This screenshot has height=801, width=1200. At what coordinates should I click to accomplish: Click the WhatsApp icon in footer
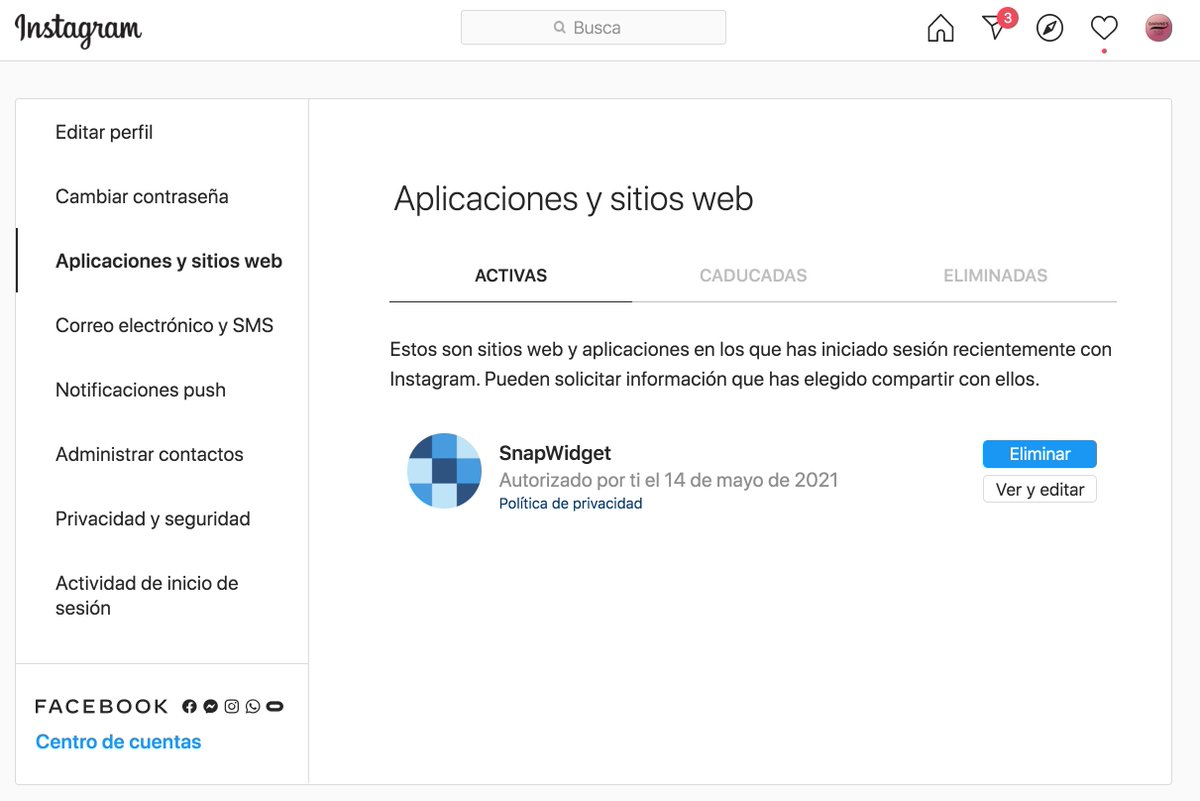252,706
